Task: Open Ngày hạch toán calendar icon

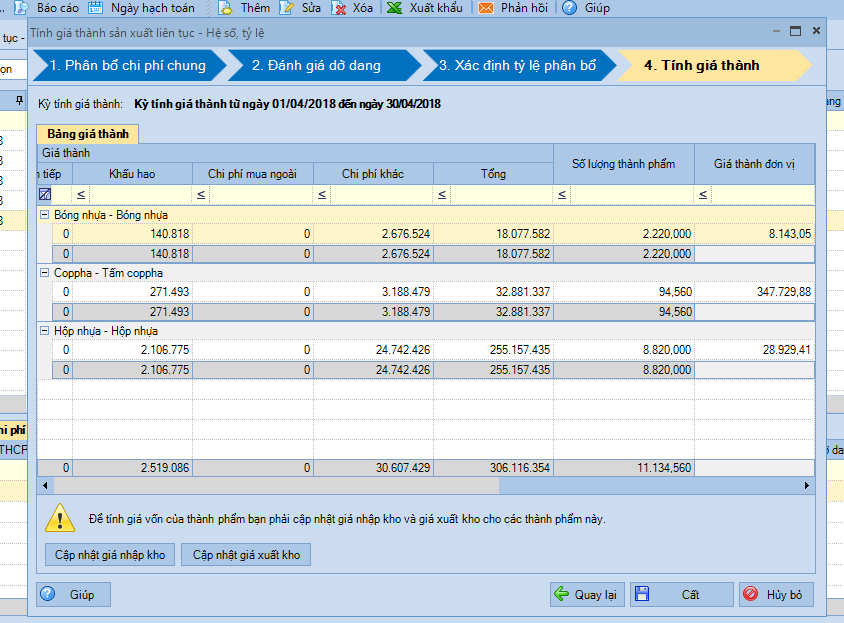Action: click(x=97, y=7)
